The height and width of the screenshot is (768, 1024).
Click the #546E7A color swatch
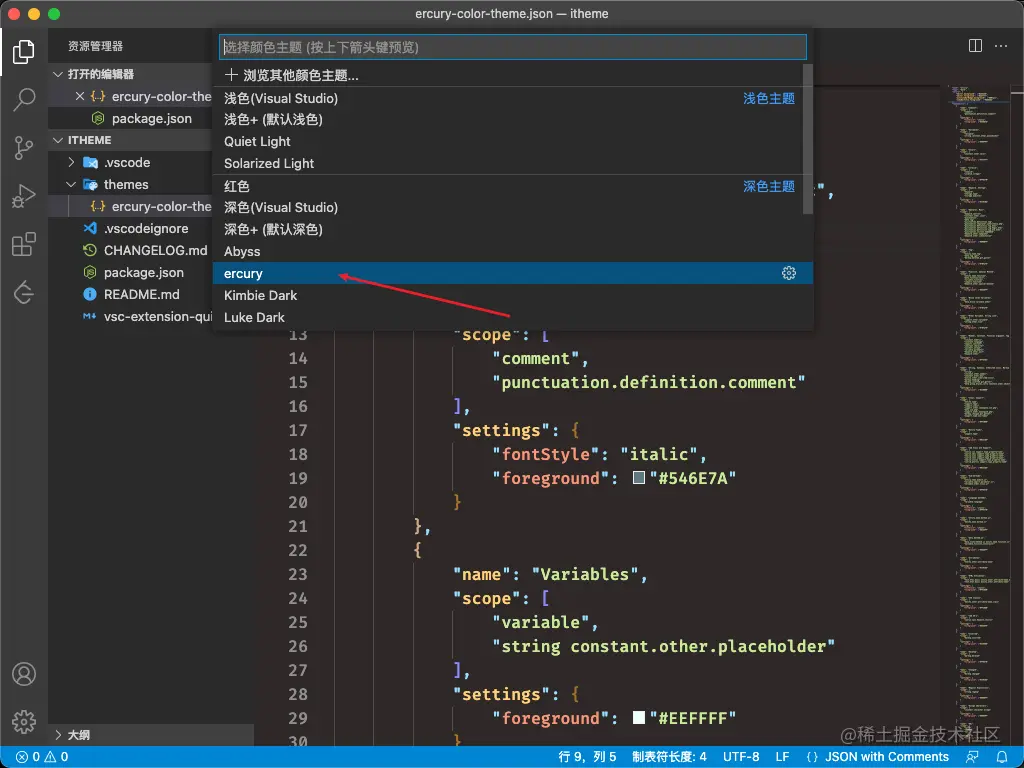(639, 478)
